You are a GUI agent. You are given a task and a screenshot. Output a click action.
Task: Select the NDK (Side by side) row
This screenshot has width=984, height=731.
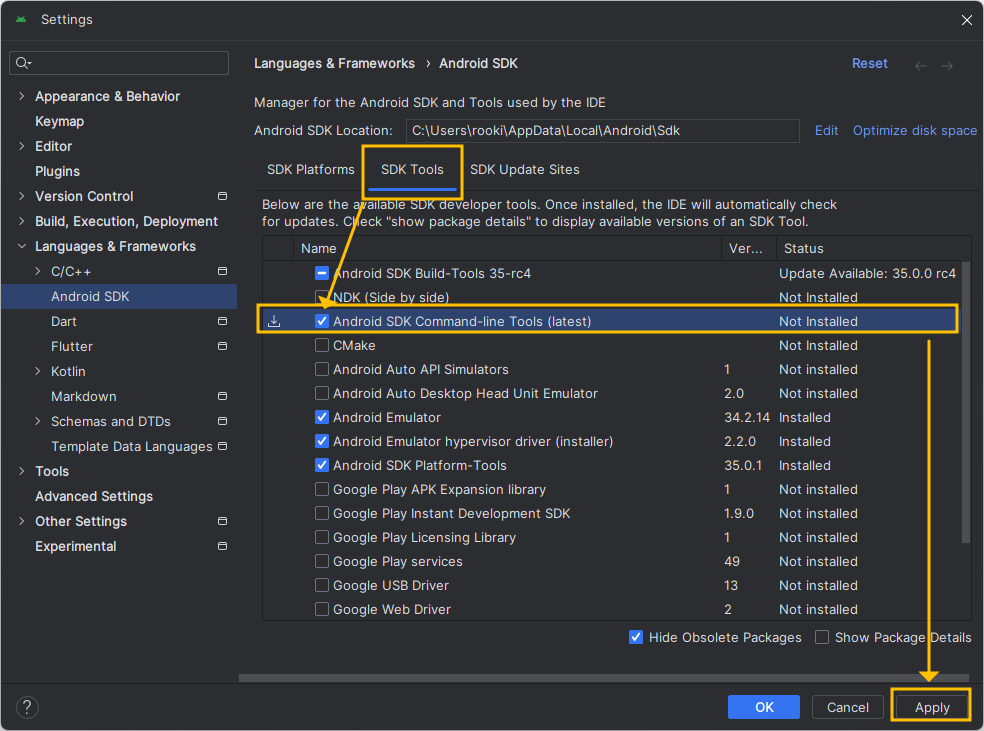[x=612, y=297]
